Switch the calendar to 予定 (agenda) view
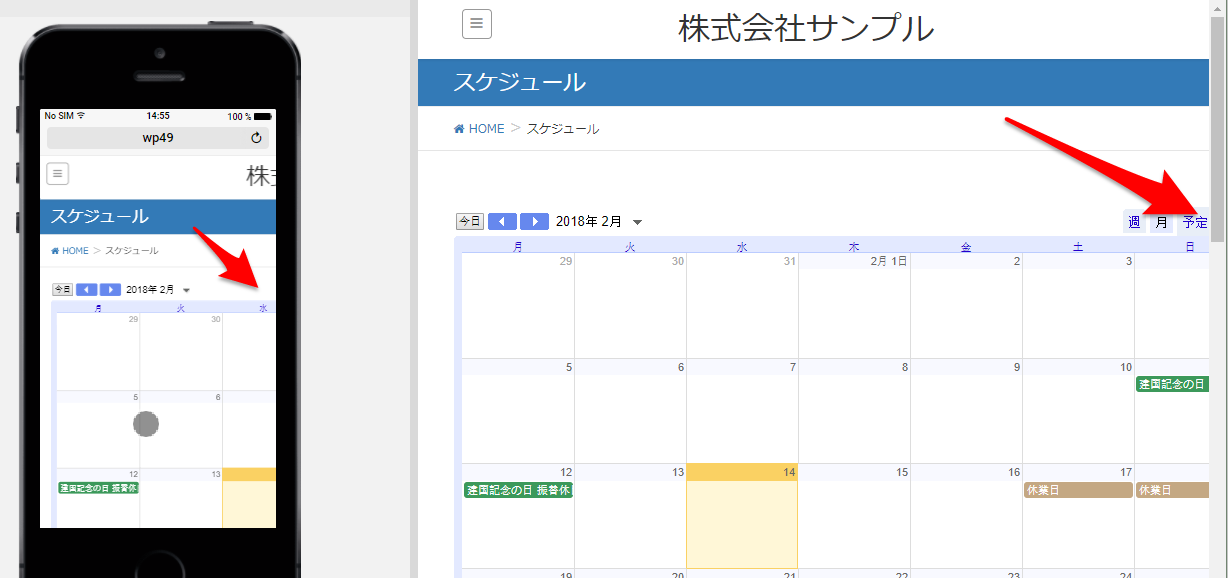1228x578 pixels. [x=1195, y=221]
